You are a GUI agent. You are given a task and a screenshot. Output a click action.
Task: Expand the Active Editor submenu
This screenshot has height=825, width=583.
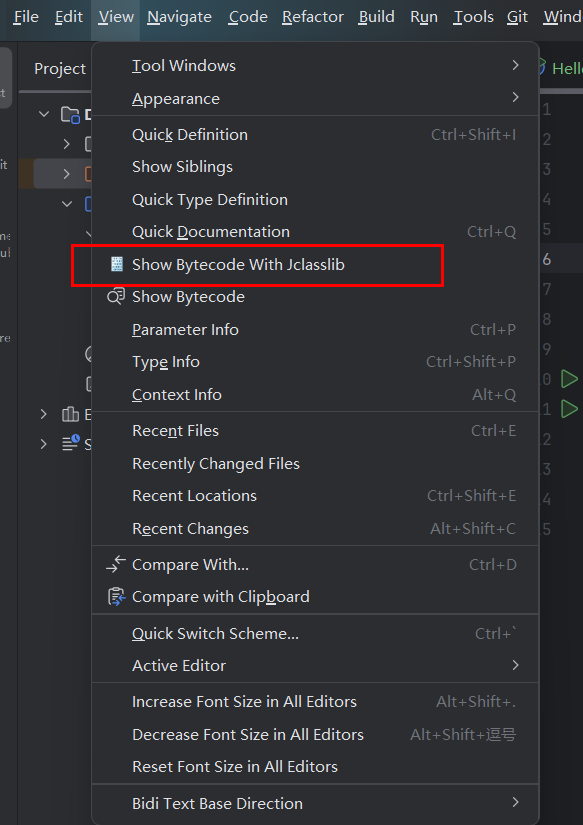point(315,666)
